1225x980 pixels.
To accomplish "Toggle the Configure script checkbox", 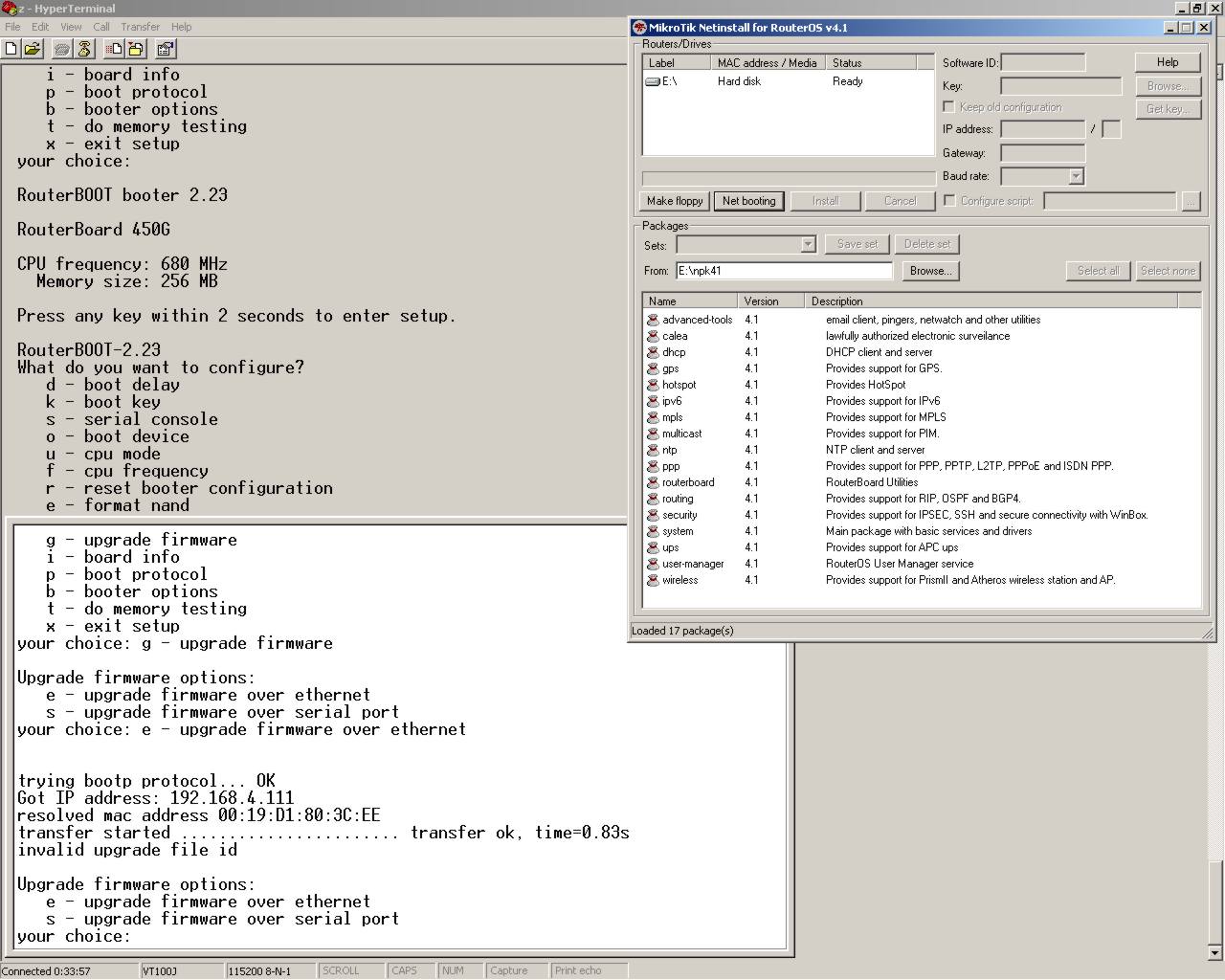I will 949,201.
